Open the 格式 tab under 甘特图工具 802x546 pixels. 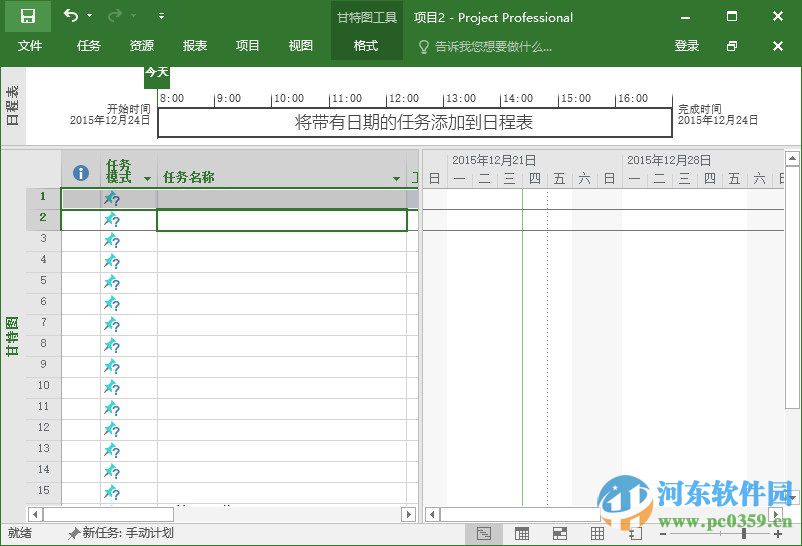click(x=366, y=46)
